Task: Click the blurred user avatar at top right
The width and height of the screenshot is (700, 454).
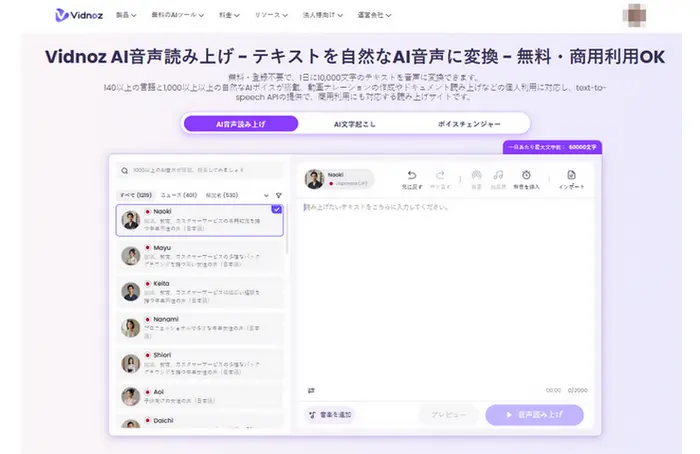Action: pyautogui.click(x=634, y=15)
